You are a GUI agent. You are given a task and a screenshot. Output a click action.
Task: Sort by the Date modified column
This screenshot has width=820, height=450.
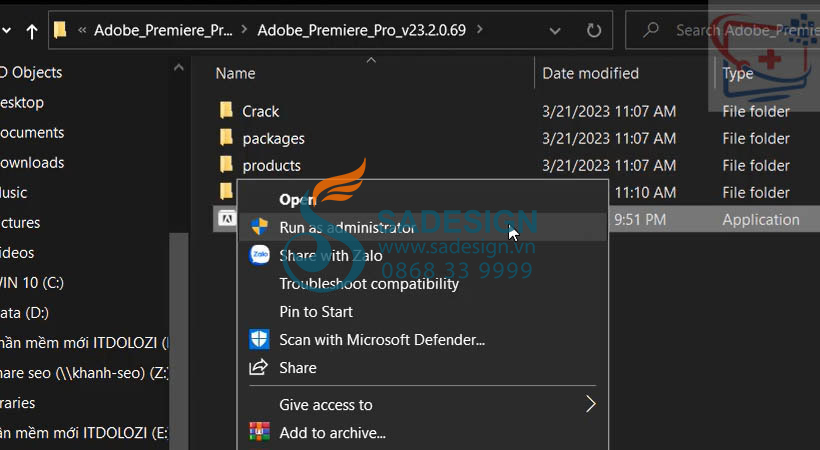click(590, 73)
